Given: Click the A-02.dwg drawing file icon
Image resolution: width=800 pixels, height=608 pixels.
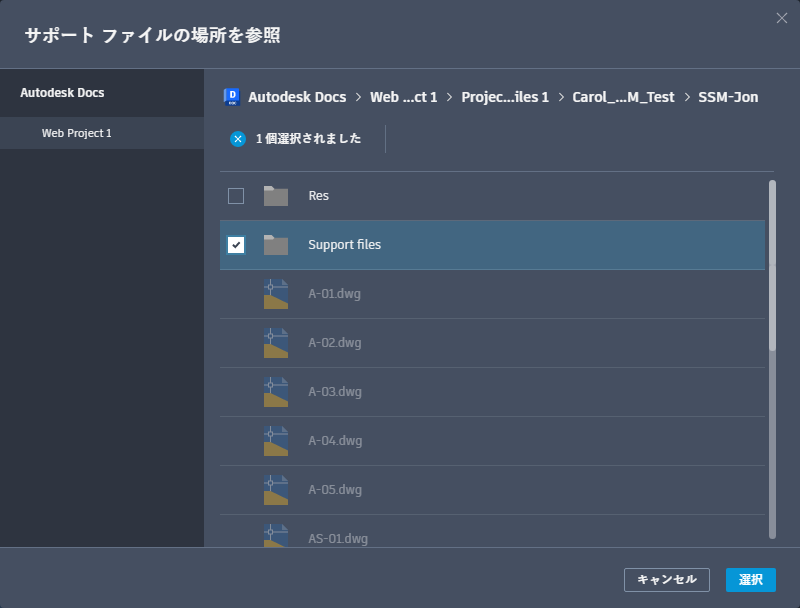Looking at the screenshot, I should 276,343.
